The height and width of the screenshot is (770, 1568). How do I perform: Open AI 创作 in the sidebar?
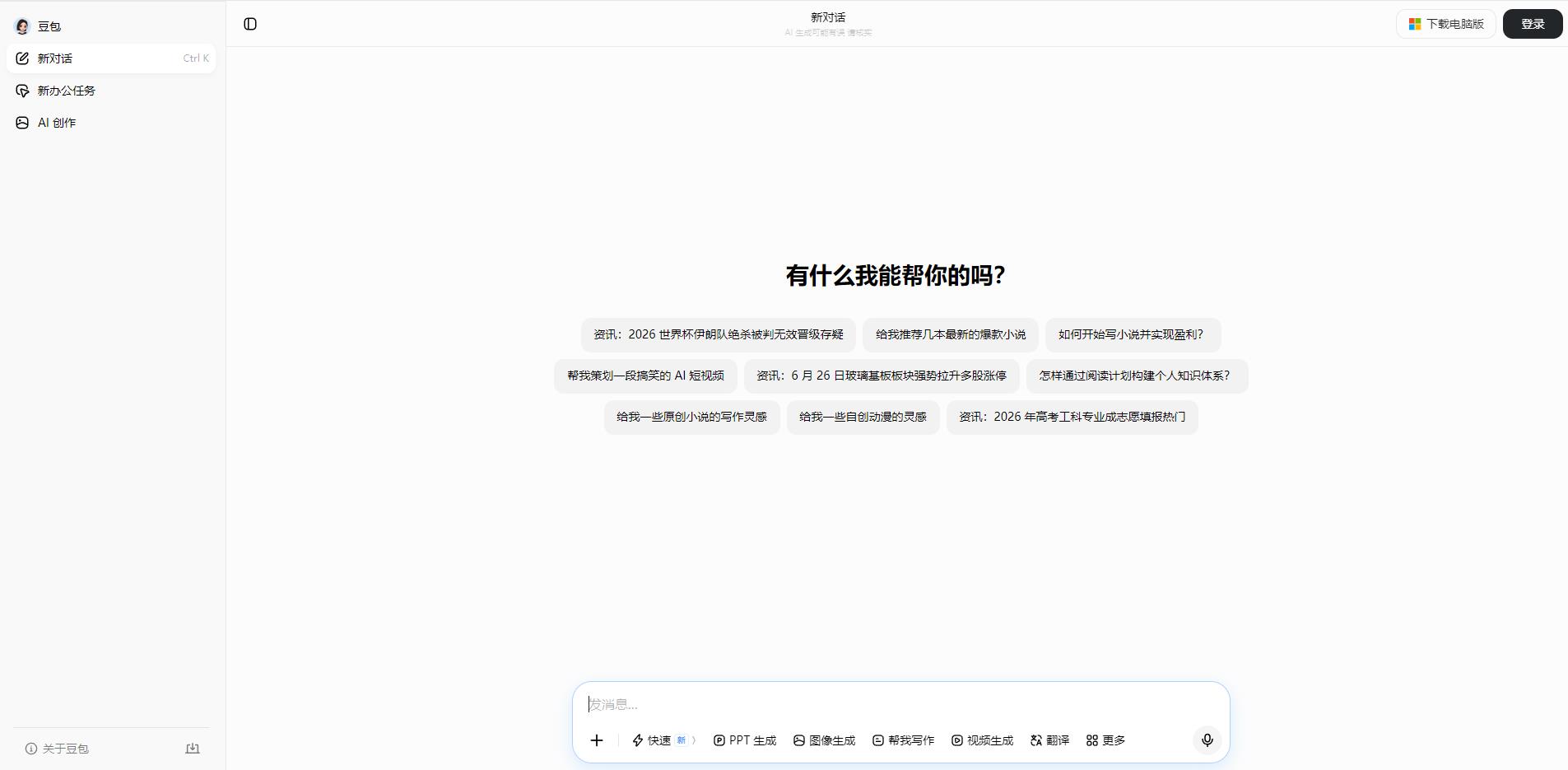111,123
